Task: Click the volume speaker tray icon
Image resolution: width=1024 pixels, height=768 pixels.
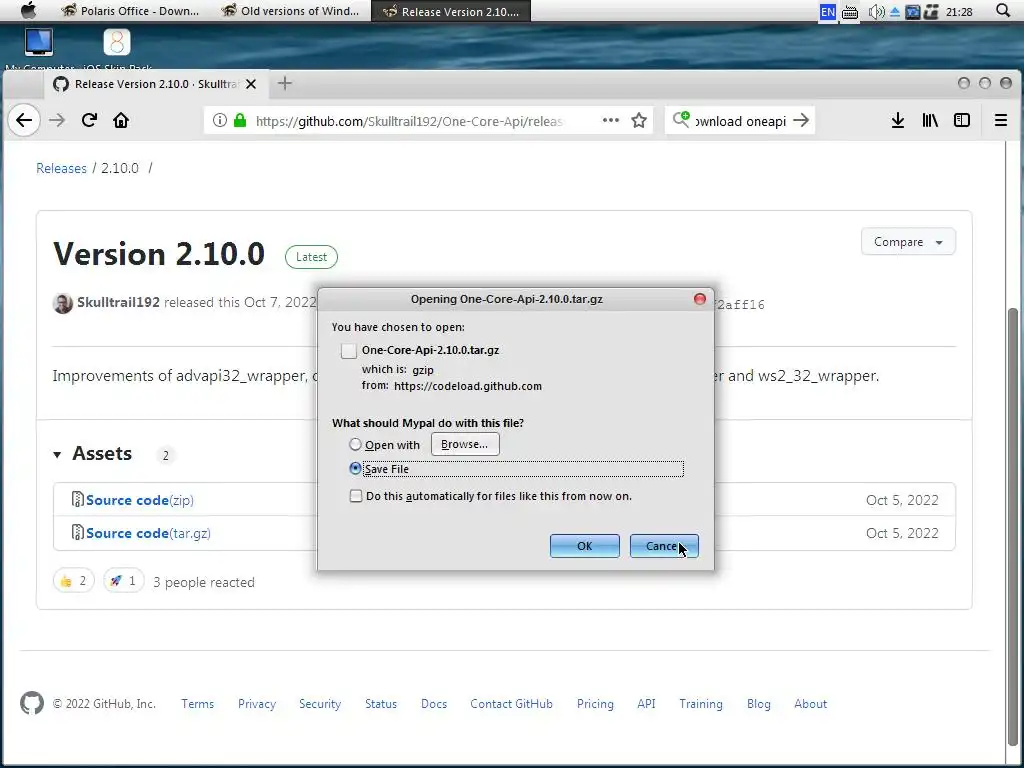Action: [875, 12]
